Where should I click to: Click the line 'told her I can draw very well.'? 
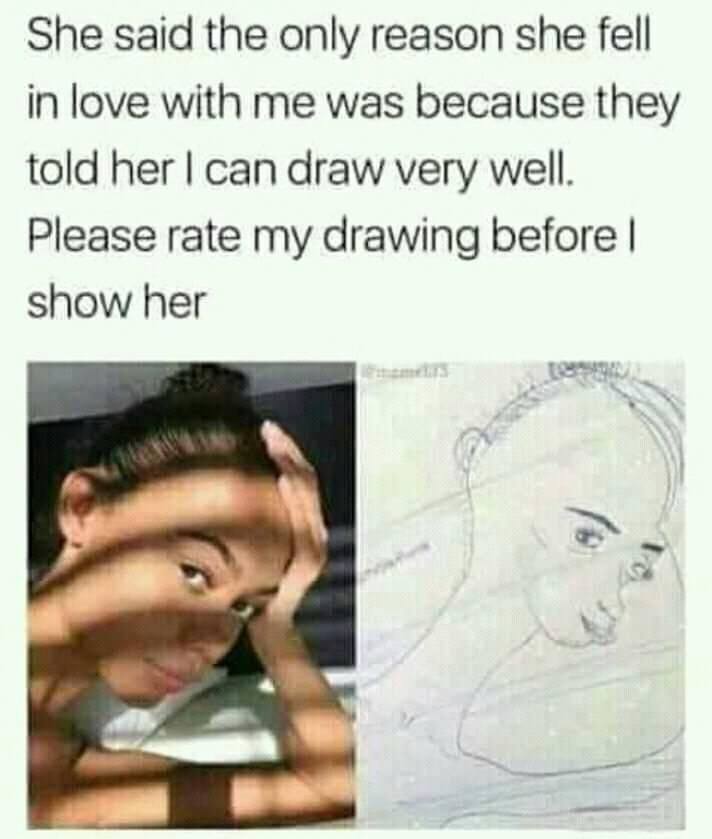coord(300,170)
